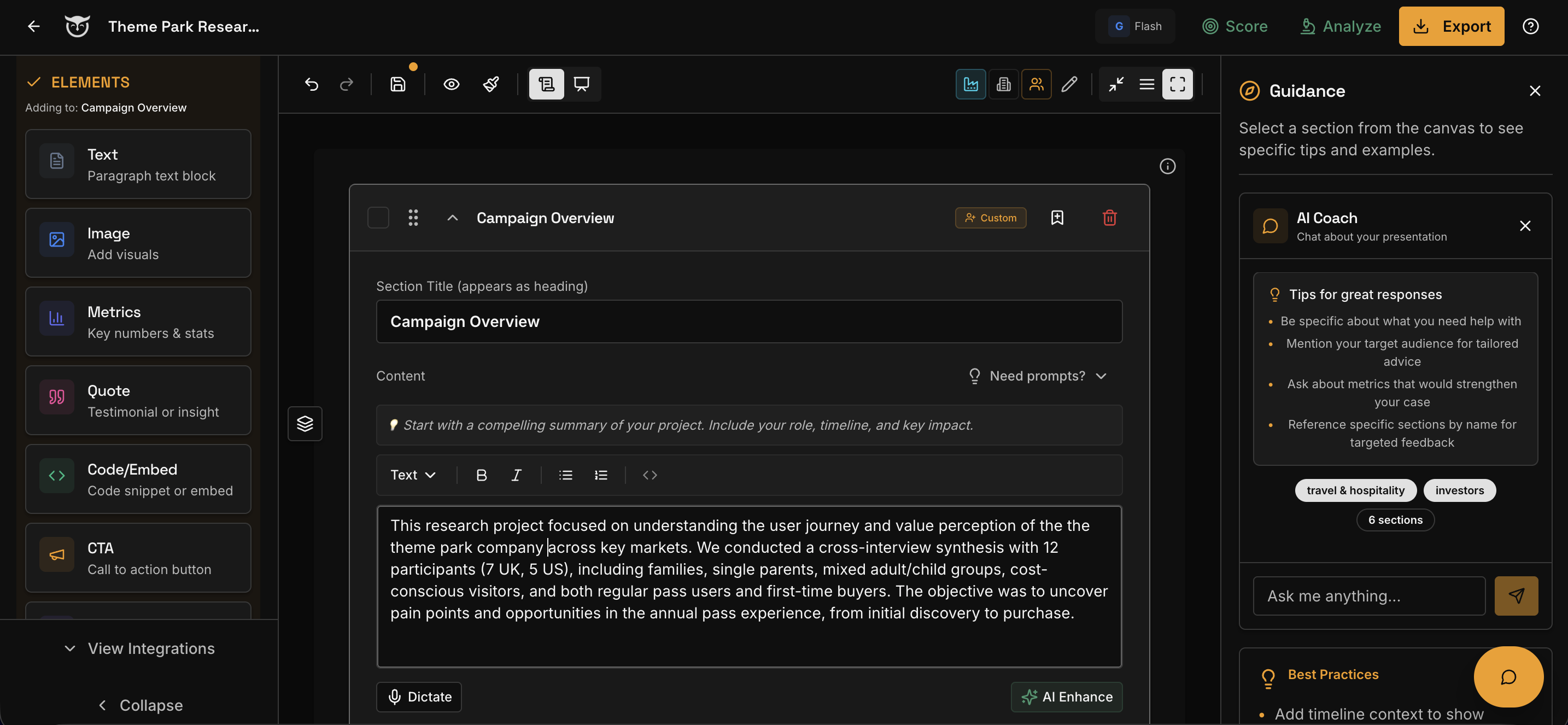This screenshot has height=725, width=1568.
Task: Select the travel & hospitality tag
Action: (x=1355, y=490)
